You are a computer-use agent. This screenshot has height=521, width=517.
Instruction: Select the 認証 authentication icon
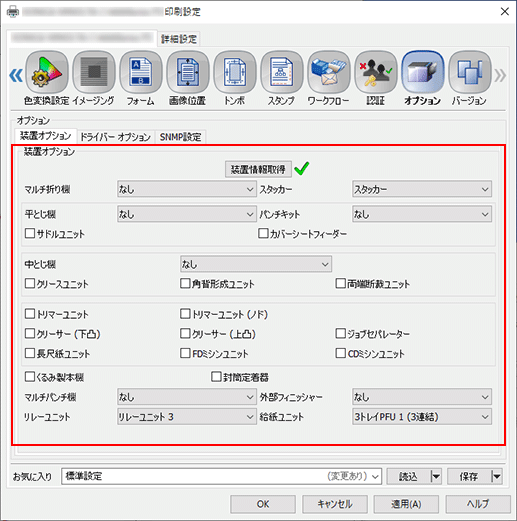376,72
